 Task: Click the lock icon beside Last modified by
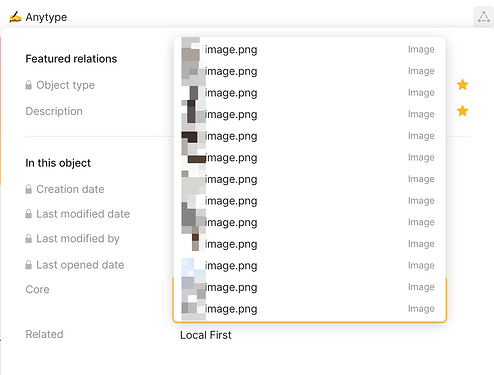(29, 238)
